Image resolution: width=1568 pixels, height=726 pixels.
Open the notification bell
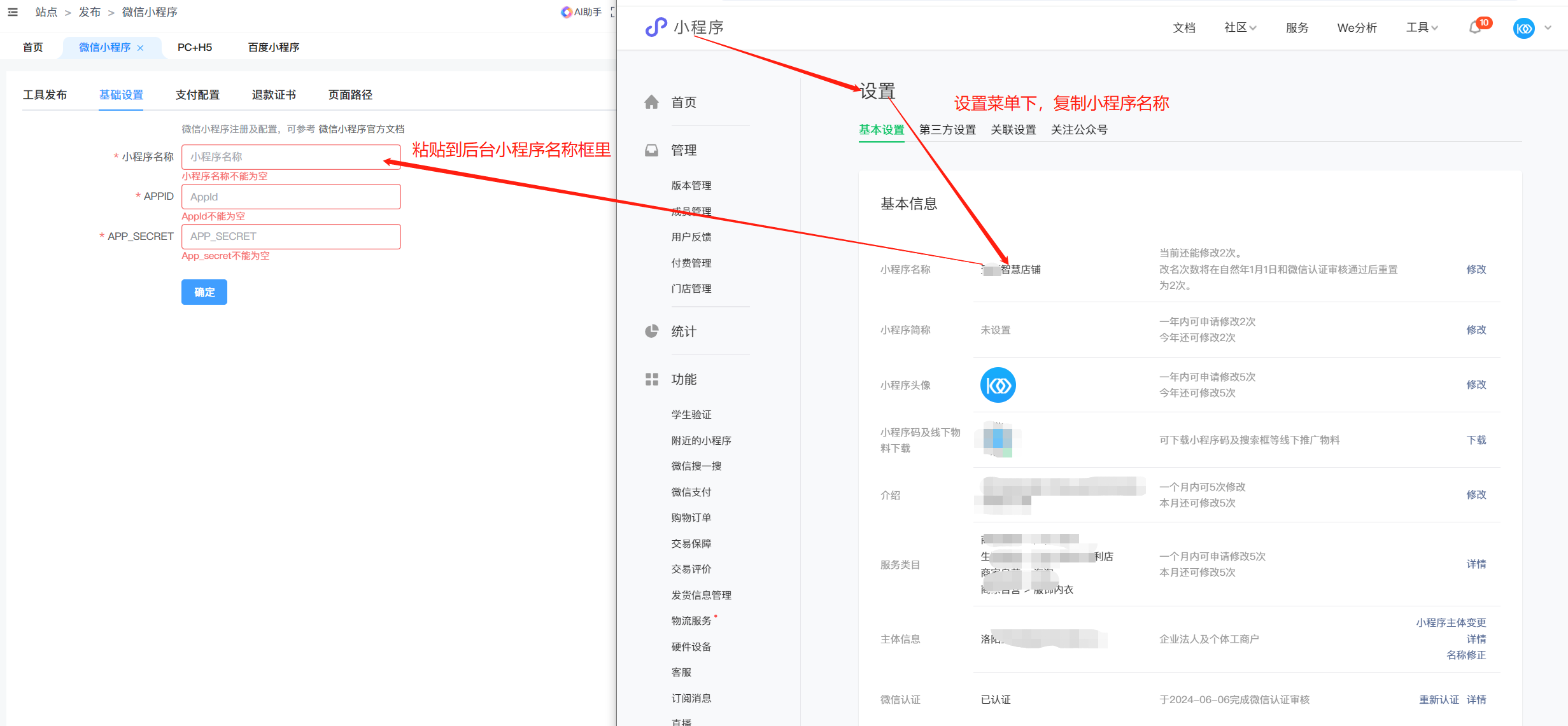click(1475, 28)
